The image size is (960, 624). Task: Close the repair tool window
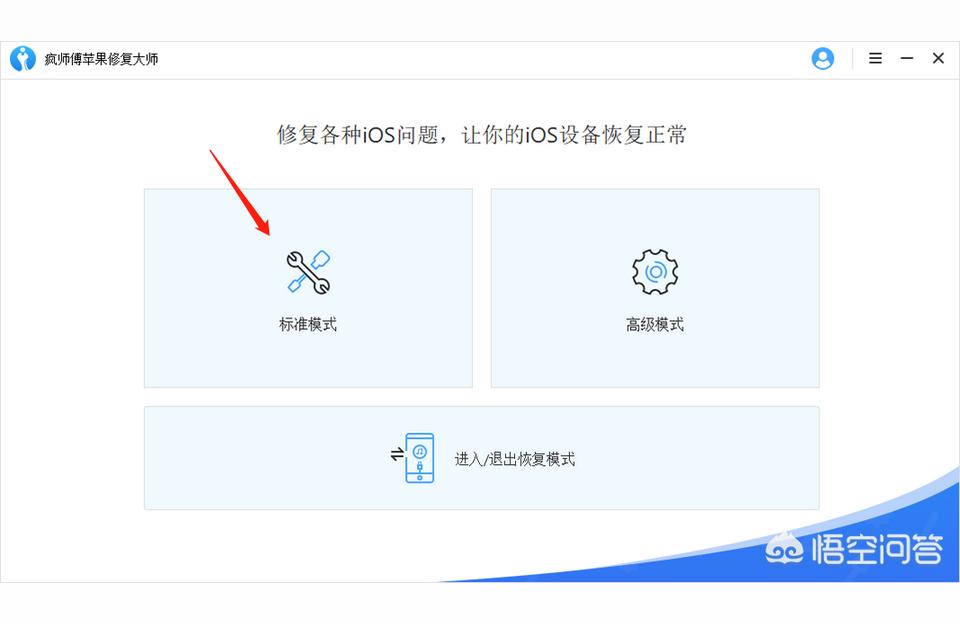click(x=938, y=58)
